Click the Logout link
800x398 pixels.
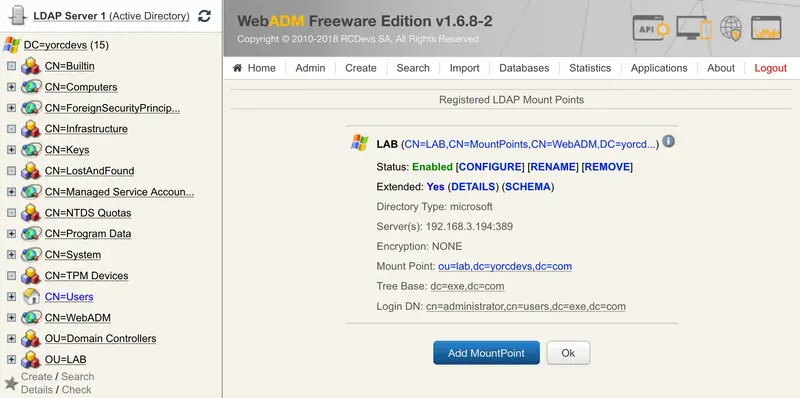tap(770, 68)
